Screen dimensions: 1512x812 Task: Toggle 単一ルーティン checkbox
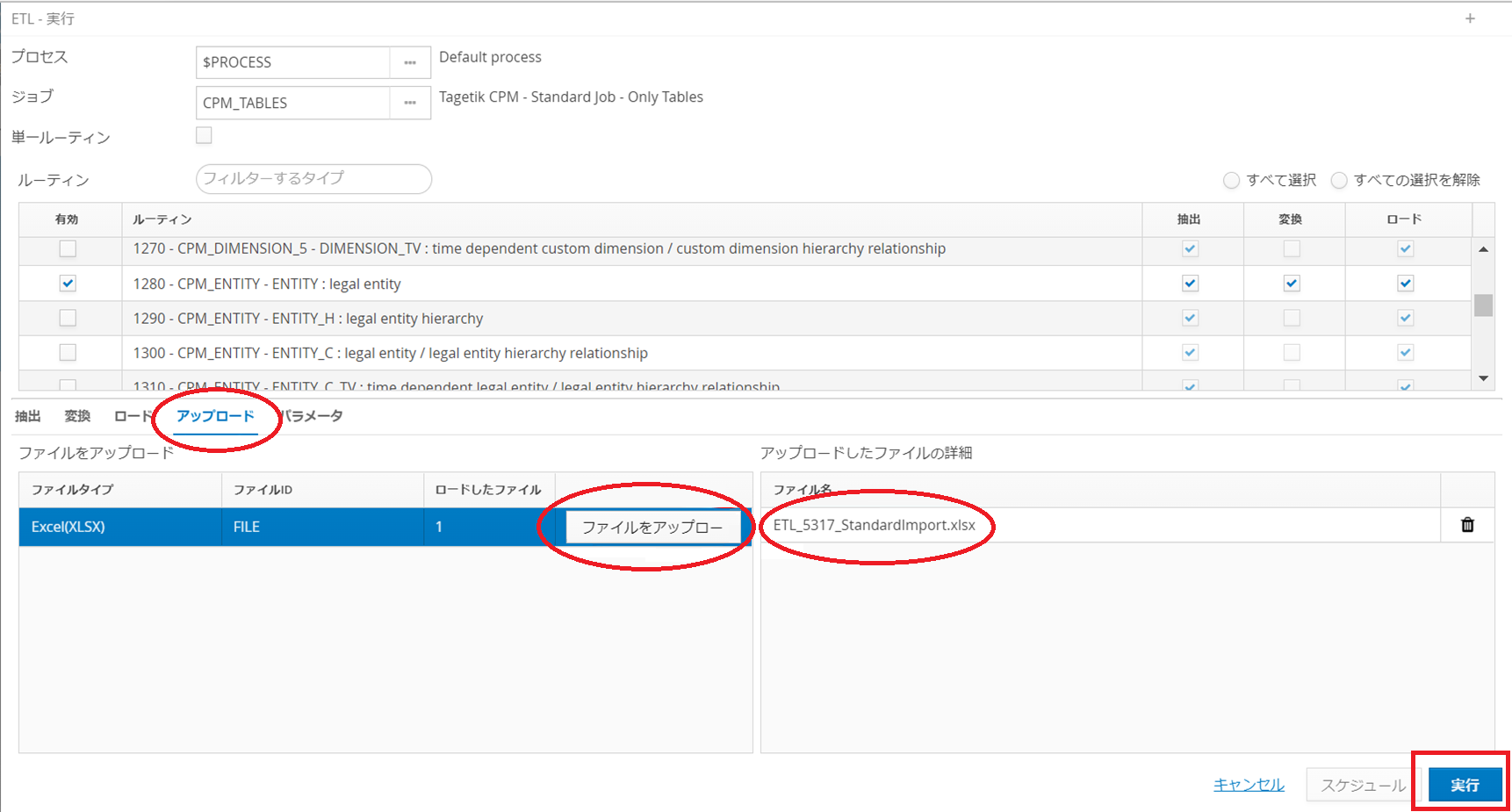[x=204, y=135]
